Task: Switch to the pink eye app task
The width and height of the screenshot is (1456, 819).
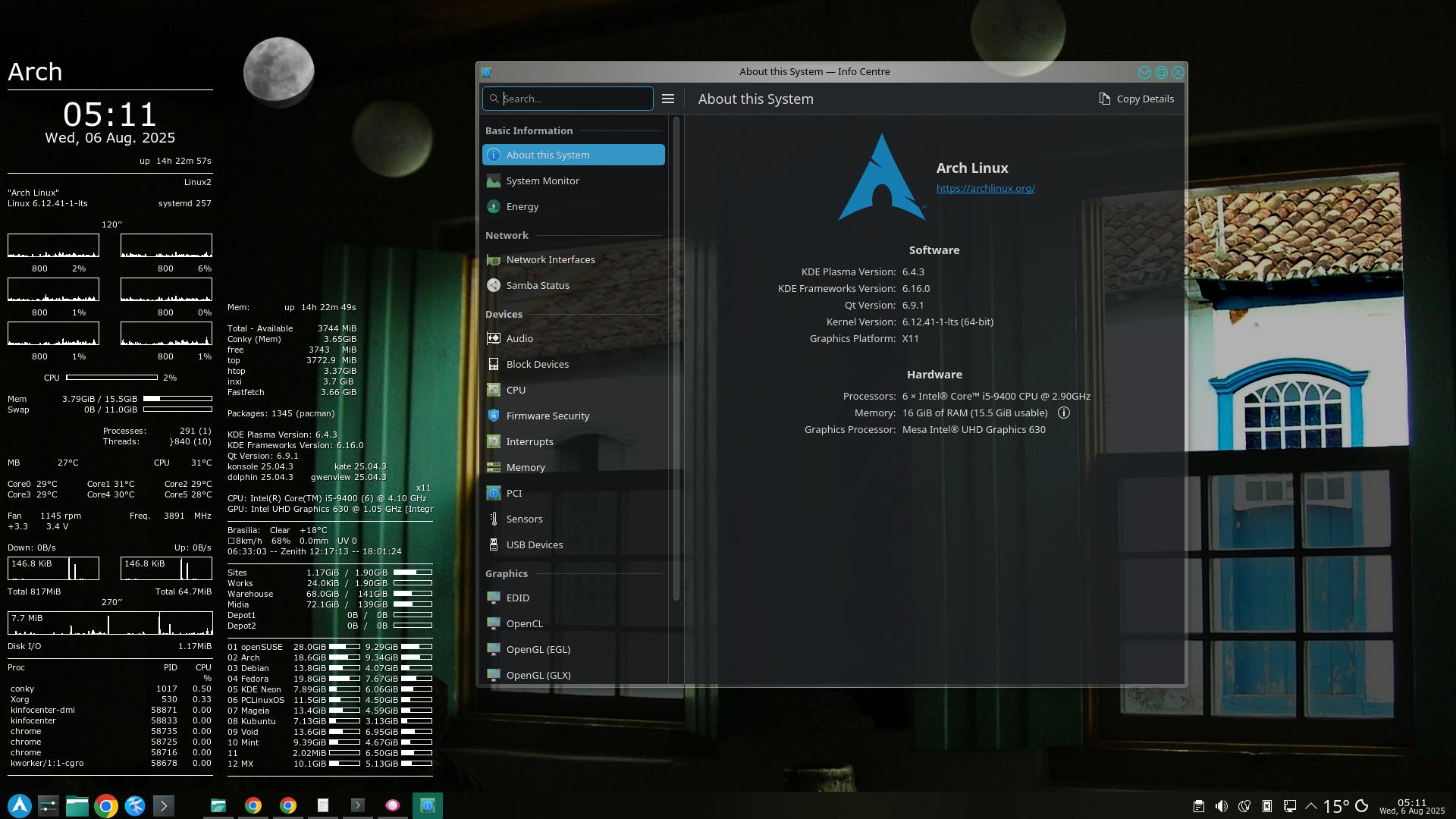Action: 393,805
